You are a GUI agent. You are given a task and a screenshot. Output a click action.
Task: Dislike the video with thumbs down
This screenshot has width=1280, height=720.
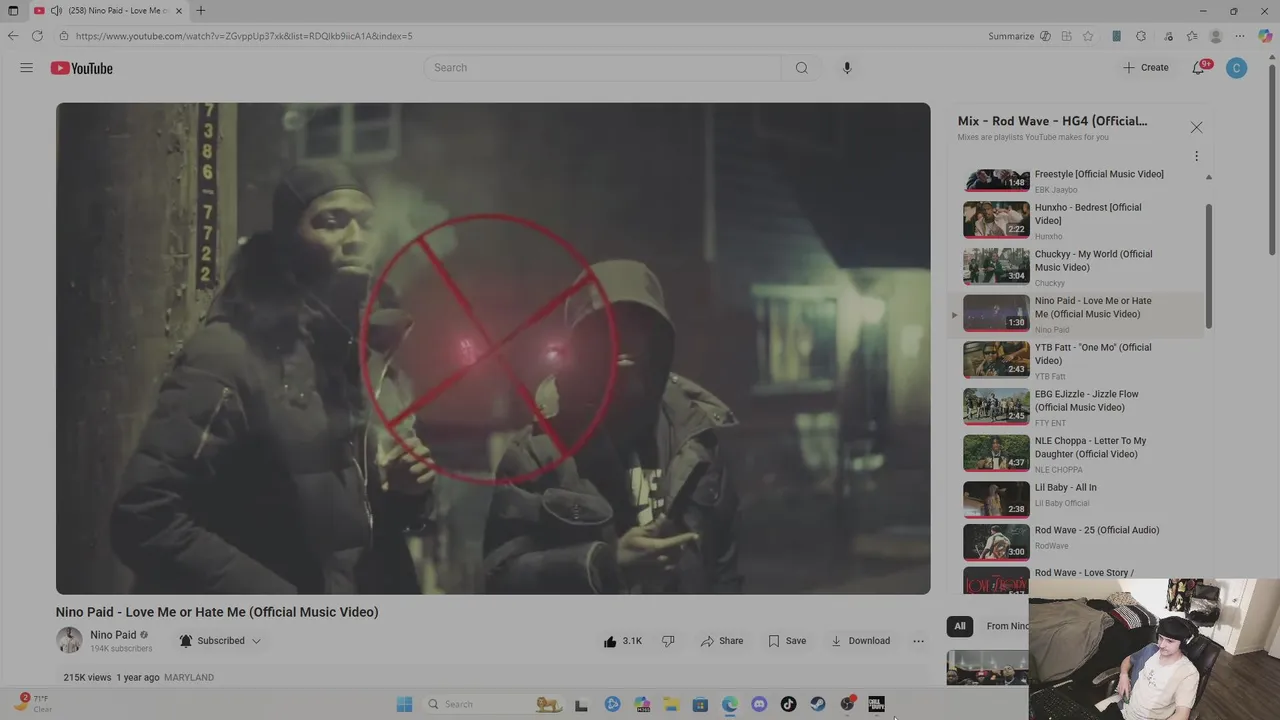click(668, 641)
